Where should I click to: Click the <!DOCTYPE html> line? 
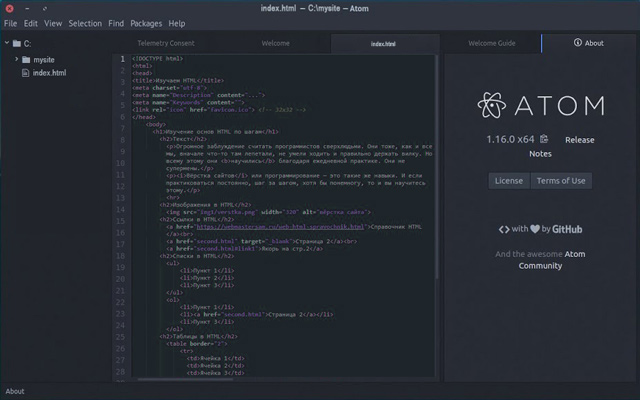pos(158,59)
